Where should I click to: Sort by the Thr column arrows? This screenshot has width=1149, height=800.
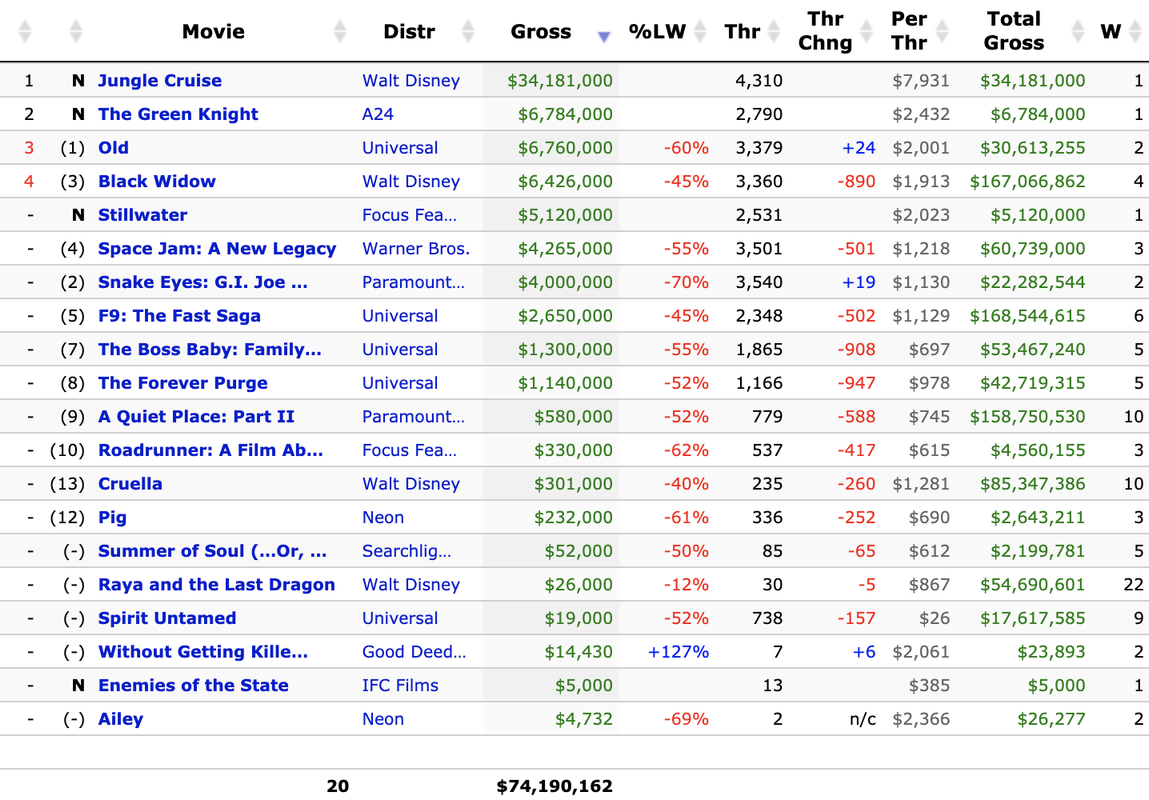click(x=775, y=32)
